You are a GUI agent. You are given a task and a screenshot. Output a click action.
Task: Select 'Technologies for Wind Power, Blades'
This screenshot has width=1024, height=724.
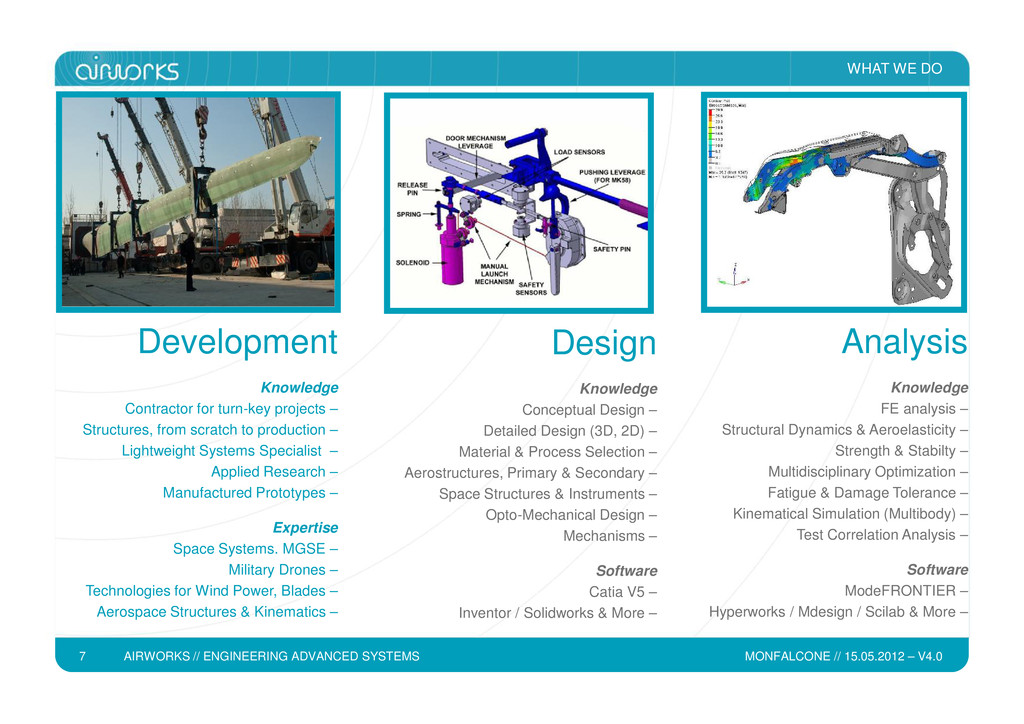pyautogui.click(x=212, y=591)
